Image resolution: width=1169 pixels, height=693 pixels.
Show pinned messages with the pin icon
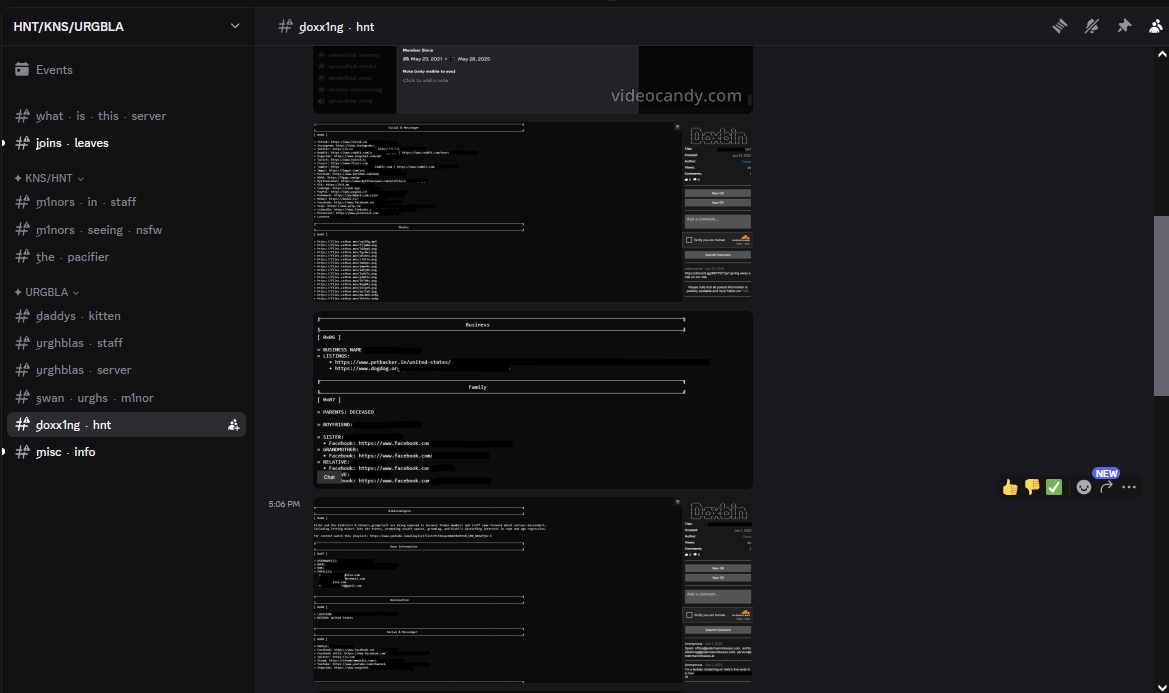[x=1124, y=27]
